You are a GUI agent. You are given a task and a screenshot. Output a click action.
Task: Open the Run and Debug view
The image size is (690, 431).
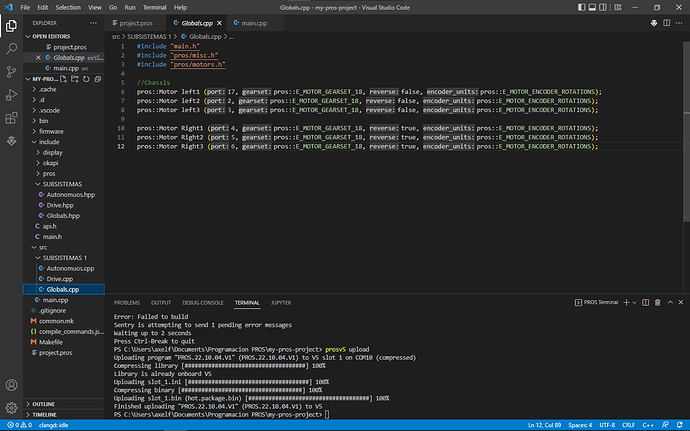11,95
